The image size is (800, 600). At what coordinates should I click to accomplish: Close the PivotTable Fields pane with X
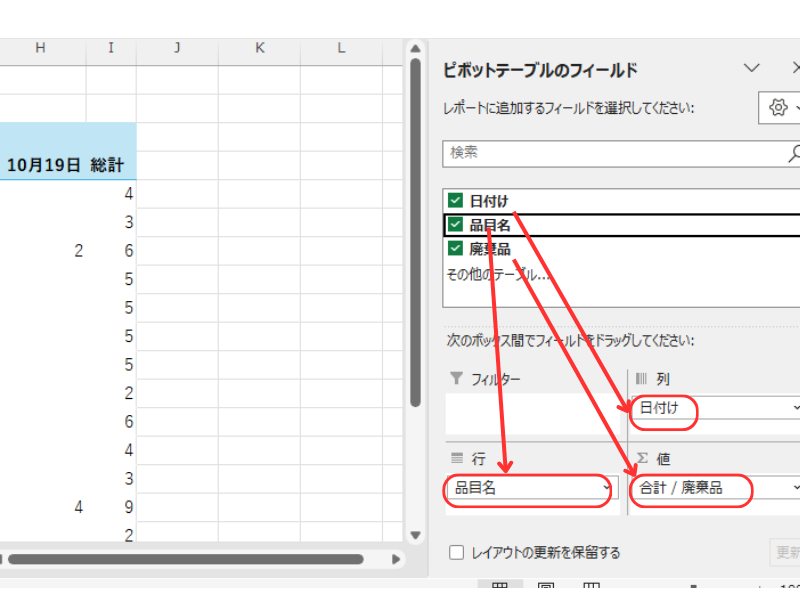[x=796, y=68]
